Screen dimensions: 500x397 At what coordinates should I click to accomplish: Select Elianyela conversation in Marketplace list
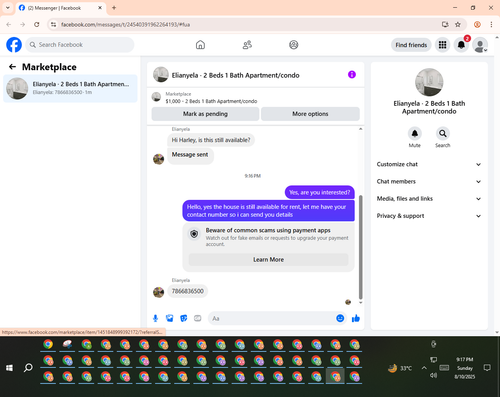70,88
